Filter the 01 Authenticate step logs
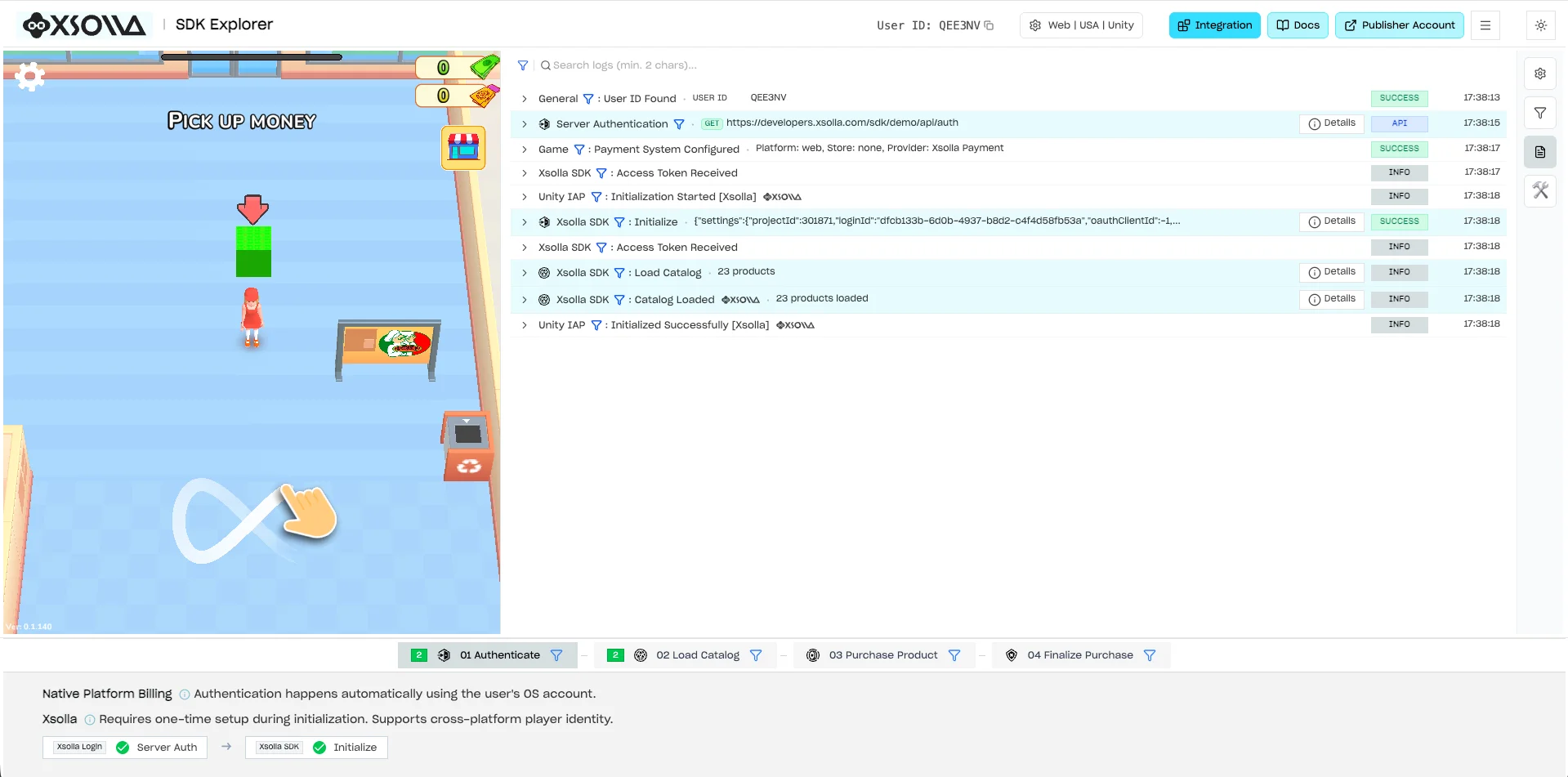 (x=556, y=655)
